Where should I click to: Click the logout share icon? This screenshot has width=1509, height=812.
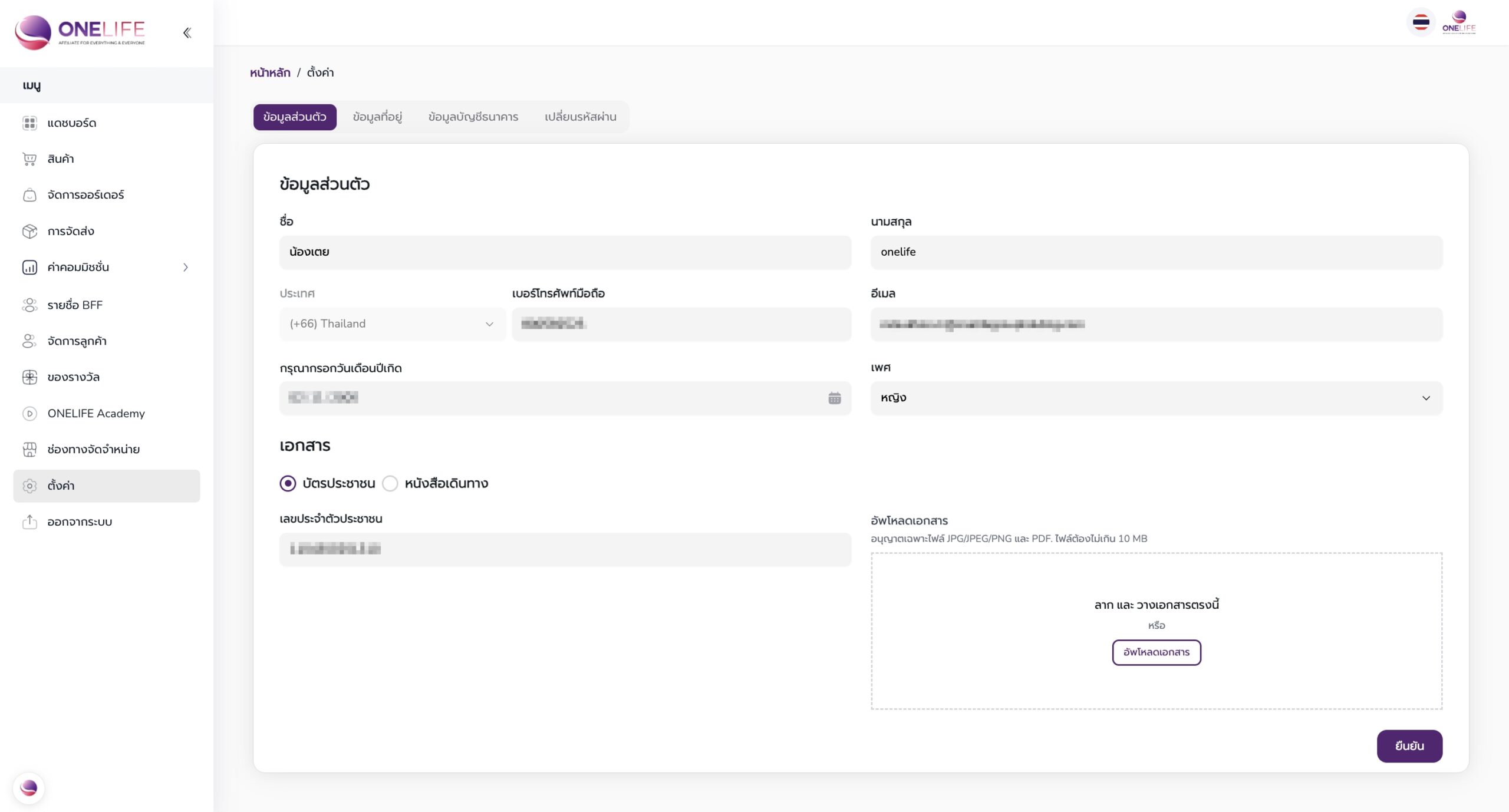click(x=29, y=522)
